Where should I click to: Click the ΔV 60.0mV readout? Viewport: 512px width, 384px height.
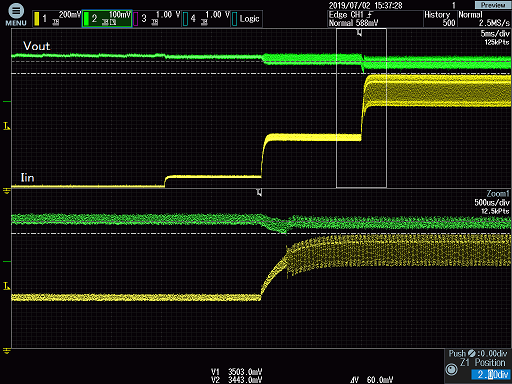(372, 380)
